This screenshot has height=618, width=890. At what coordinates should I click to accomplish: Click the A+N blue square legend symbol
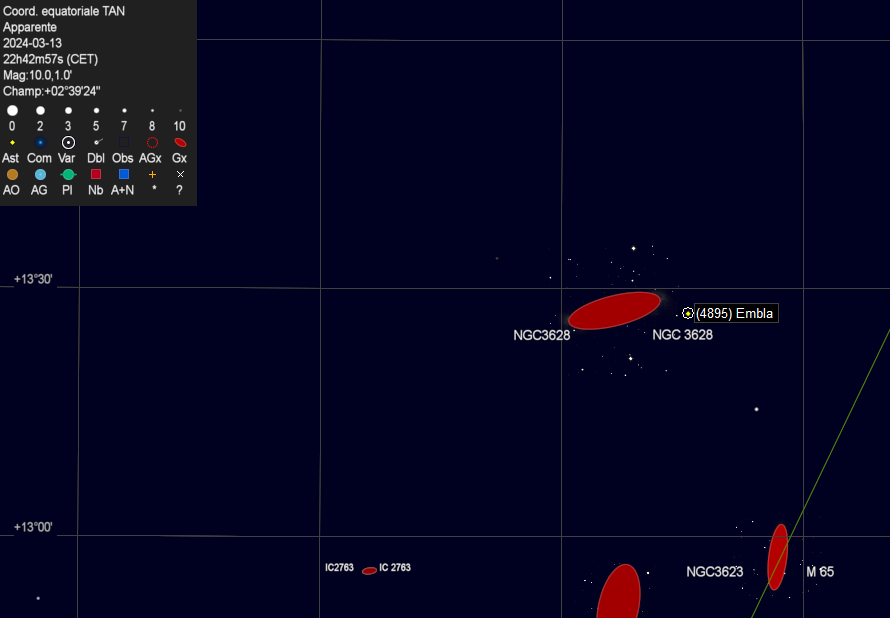point(124,174)
